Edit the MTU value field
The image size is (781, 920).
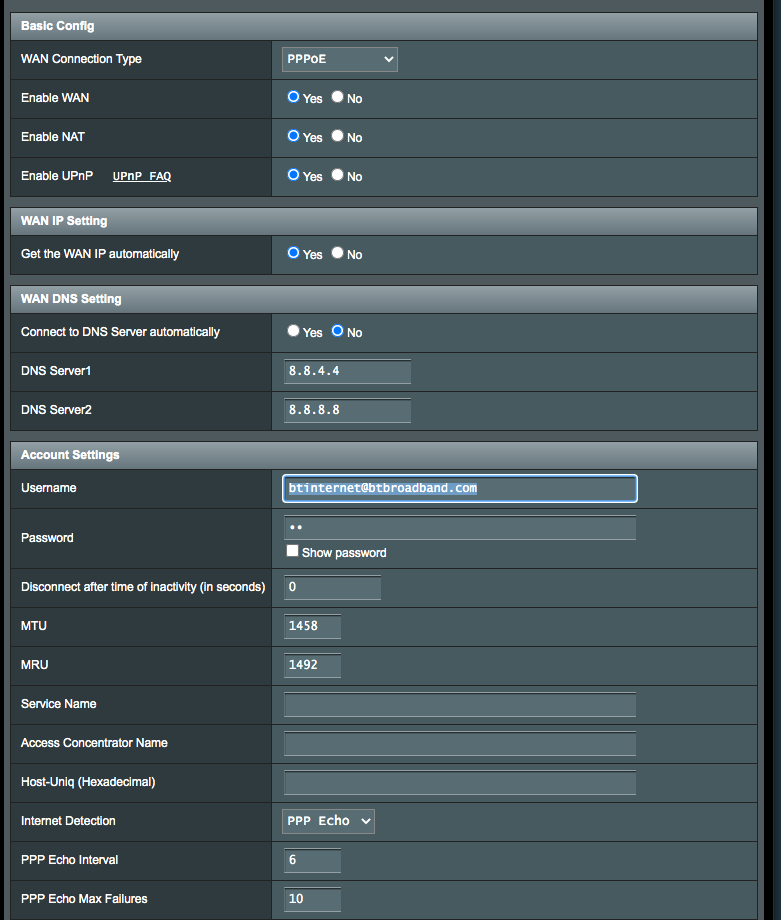click(313, 626)
